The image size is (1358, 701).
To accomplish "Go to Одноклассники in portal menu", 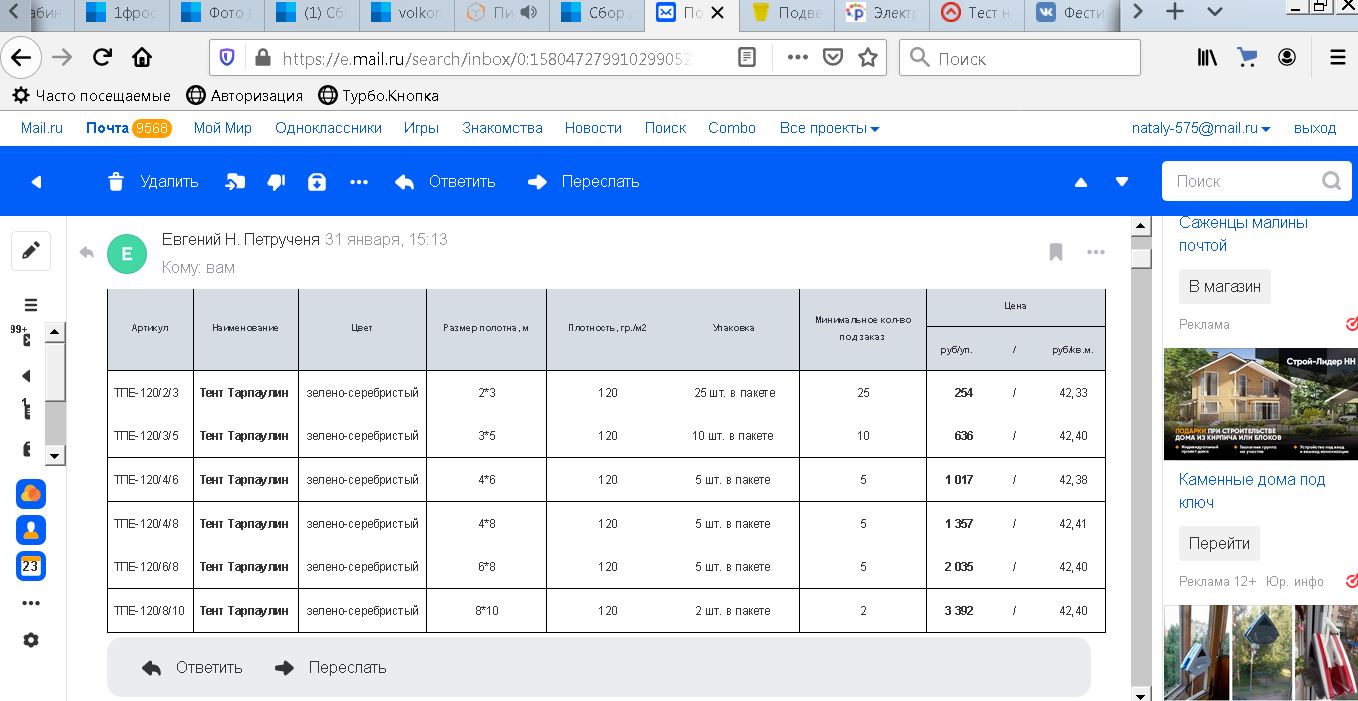I will (x=328, y=128).
